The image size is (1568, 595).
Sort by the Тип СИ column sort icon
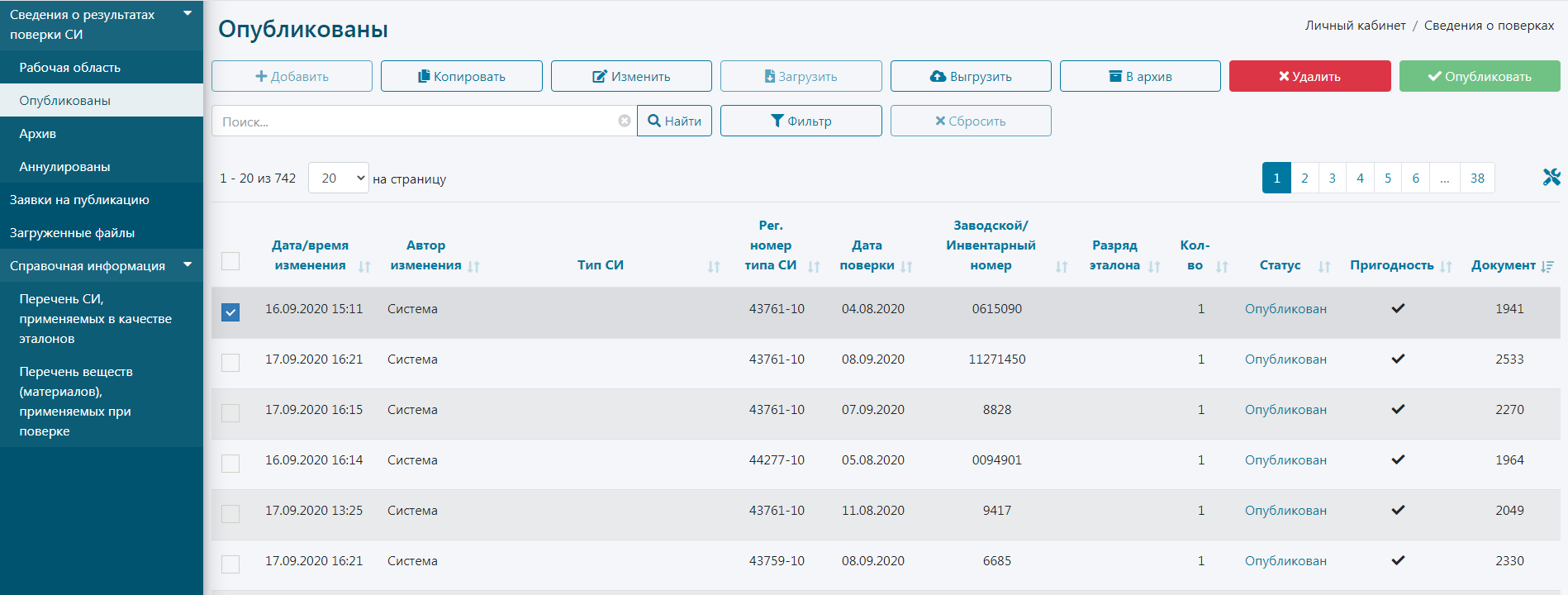point(714,266)
